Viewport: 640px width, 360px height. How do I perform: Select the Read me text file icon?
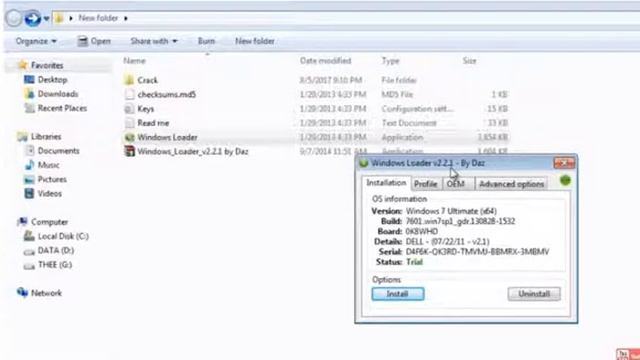pos(129,123)
